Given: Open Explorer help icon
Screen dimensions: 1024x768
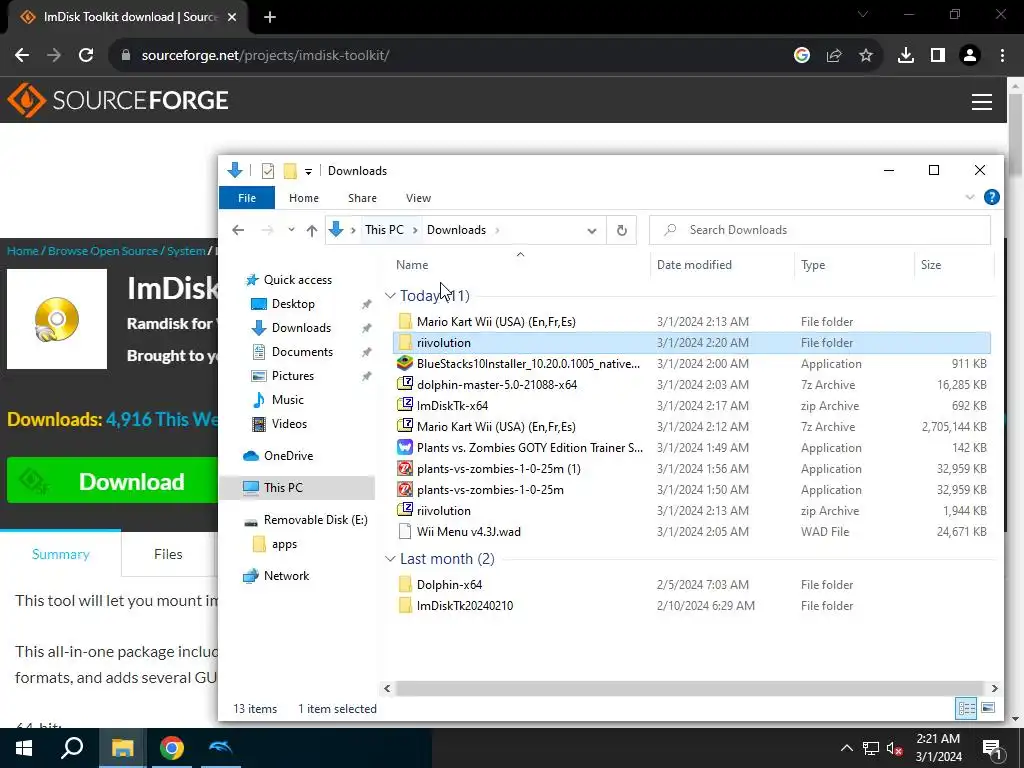Looking at the screenshot, I should pyautogui.click(x=991, y=197).
